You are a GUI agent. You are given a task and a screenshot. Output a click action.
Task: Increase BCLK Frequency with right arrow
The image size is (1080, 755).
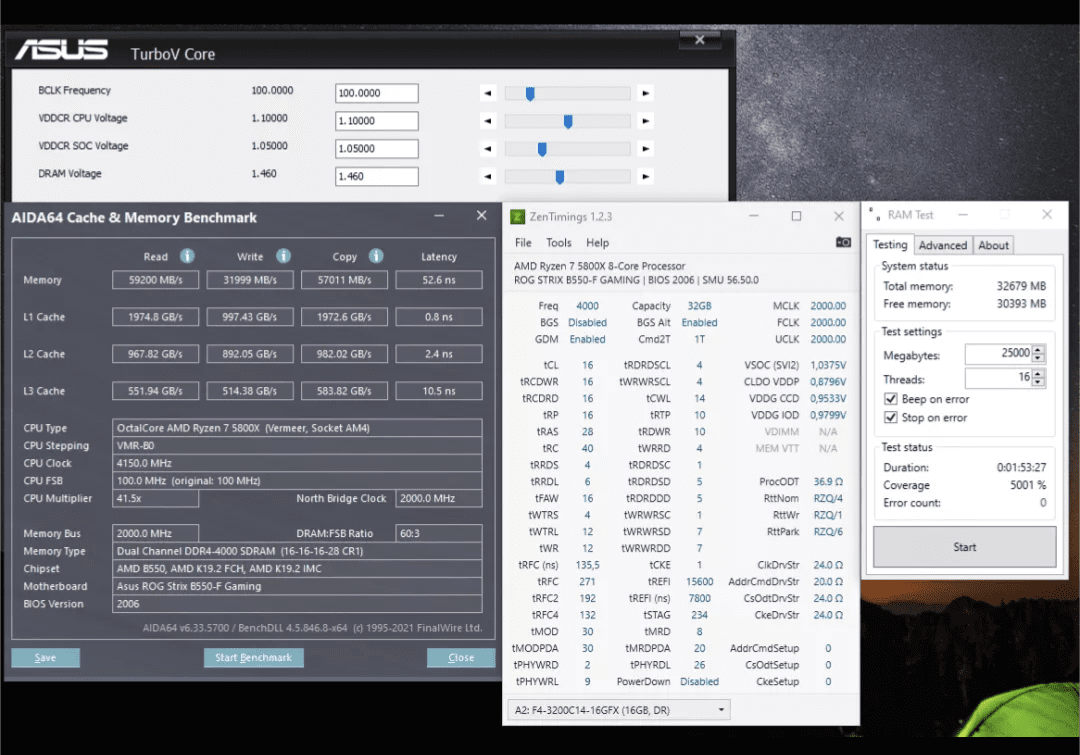[x=645, y=93]
